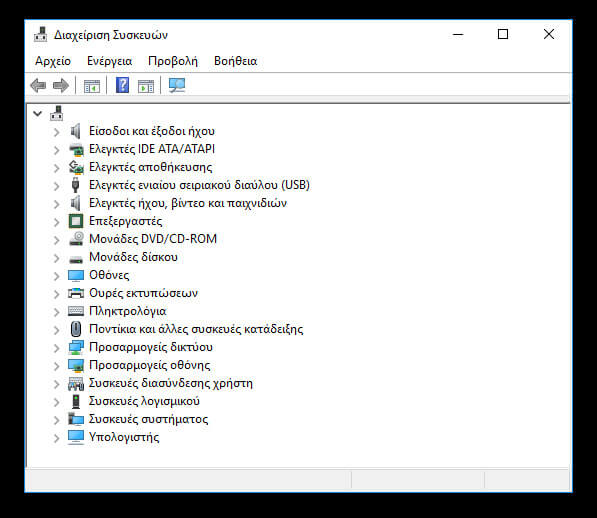Viewport: 597px width, 518px height.
Task: Open the Προβολή menu
Action: (x=173, y=61)
